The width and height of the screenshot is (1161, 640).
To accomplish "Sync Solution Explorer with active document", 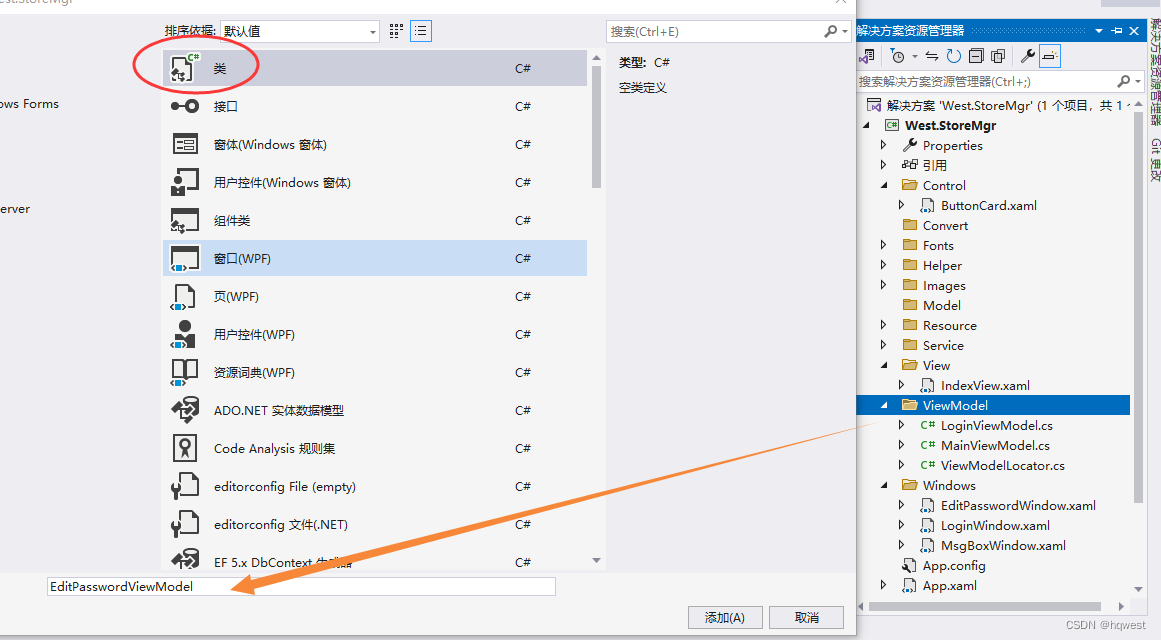I will [x=932, y=56].
